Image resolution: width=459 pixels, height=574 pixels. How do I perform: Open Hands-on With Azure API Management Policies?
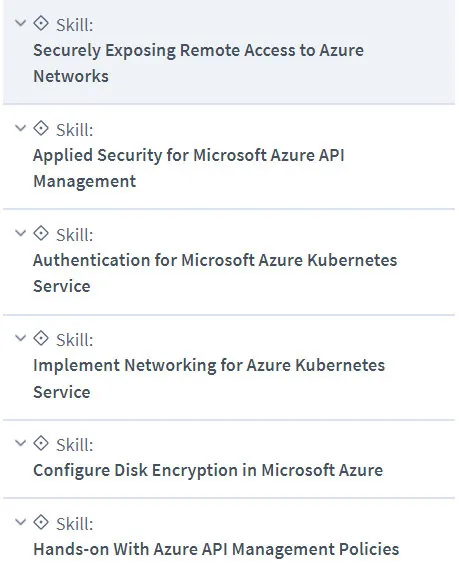[x=216, y=549]
